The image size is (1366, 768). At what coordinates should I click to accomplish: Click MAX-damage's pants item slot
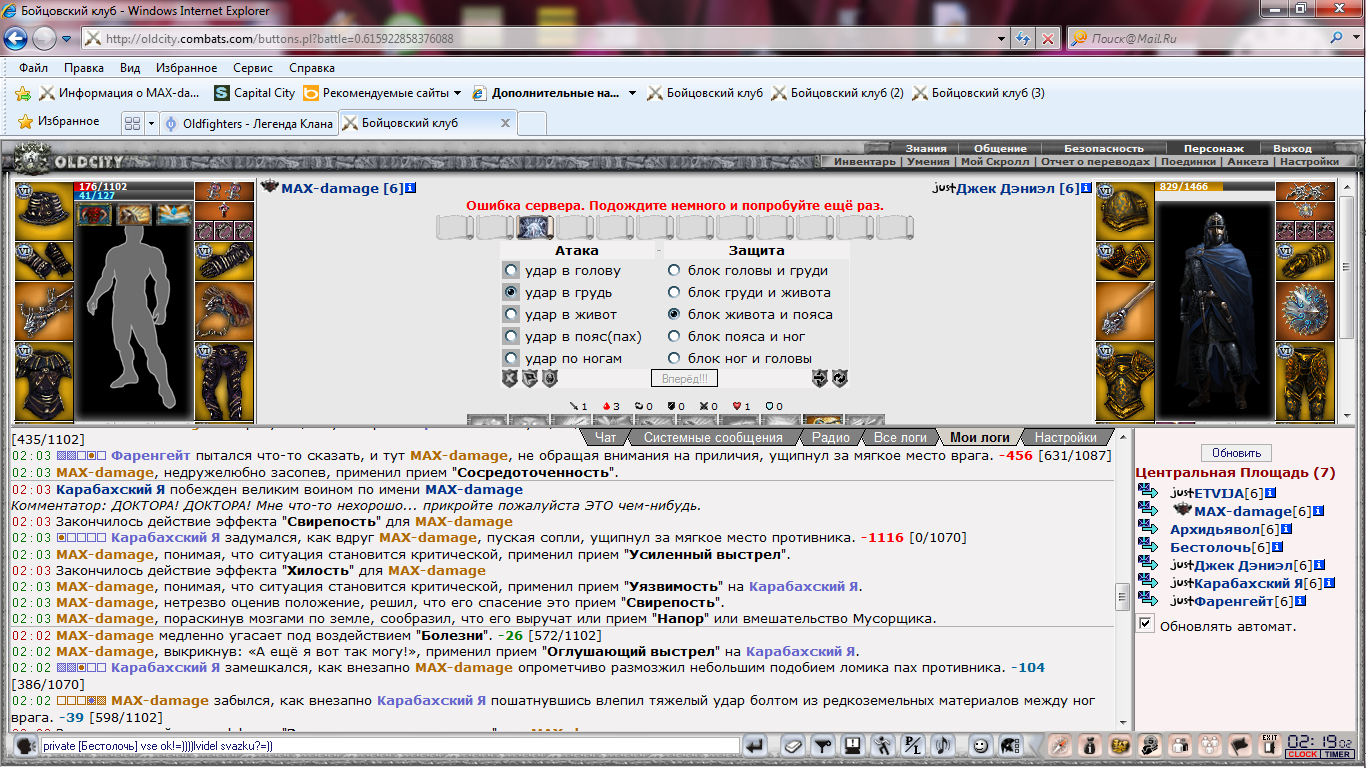click(x=223, y=381)
